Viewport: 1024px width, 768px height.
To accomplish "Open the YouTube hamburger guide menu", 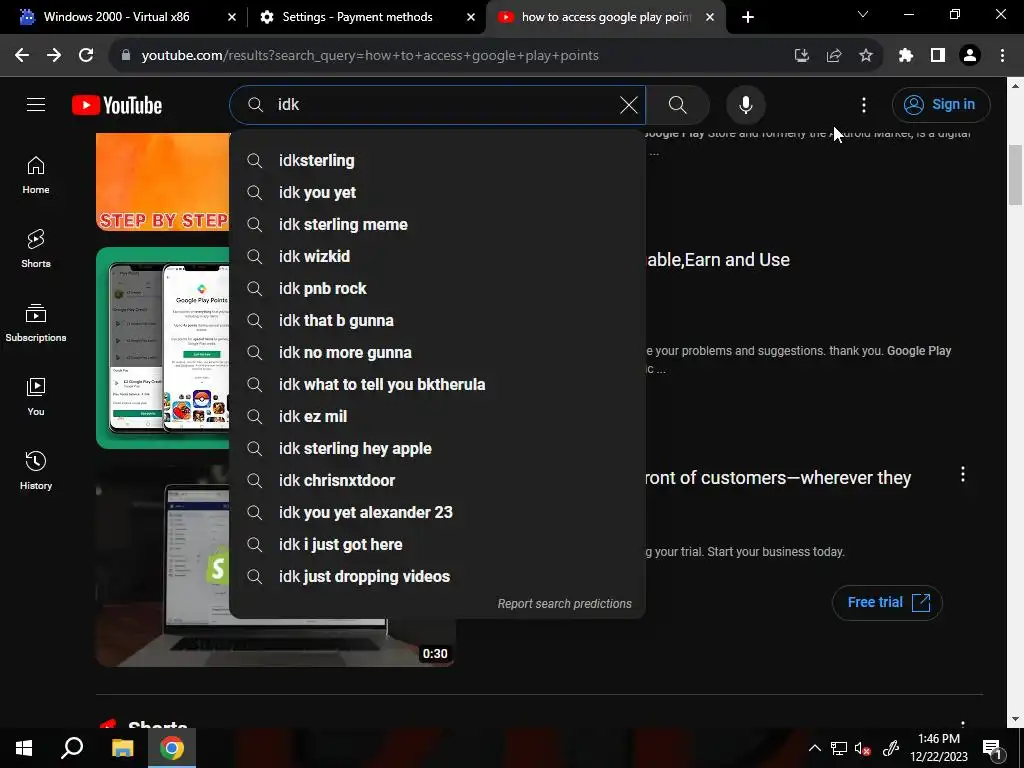I will coord(36,104).
